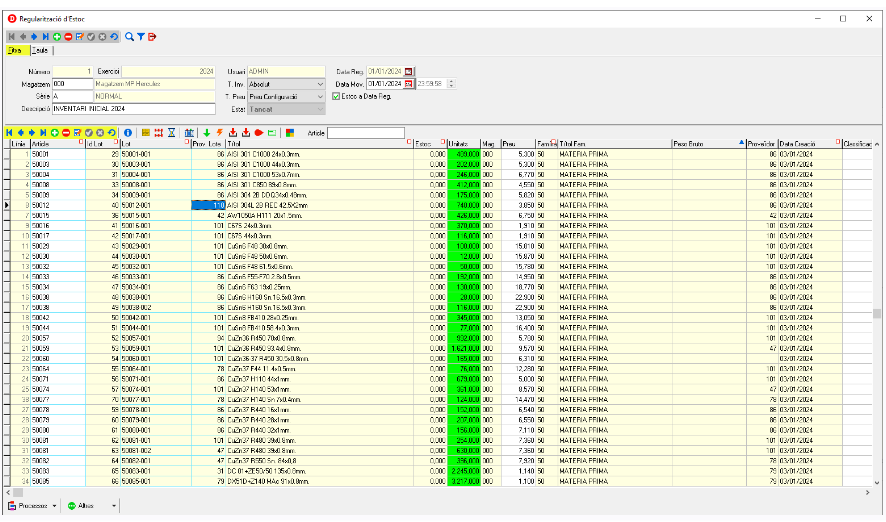This screenshot has width=886, height=522.
Task: Select highlighted Prov. Lote cell 110
Action: pos(209,206)
